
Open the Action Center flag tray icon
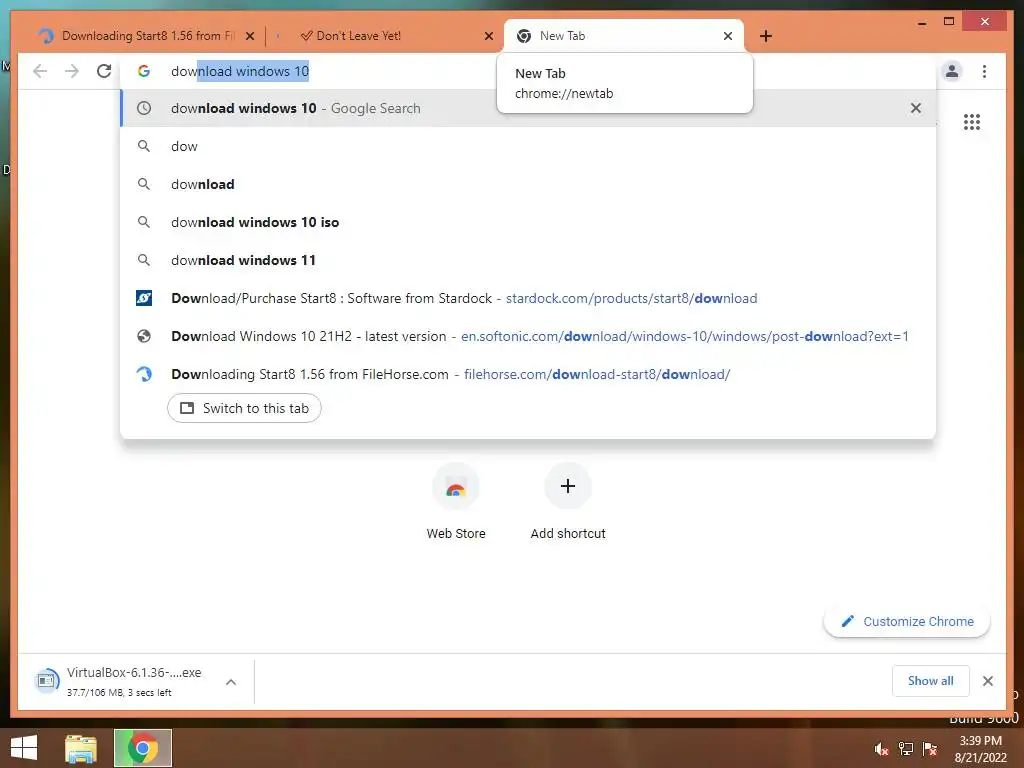pyautogui.click(x=930, y=749)
